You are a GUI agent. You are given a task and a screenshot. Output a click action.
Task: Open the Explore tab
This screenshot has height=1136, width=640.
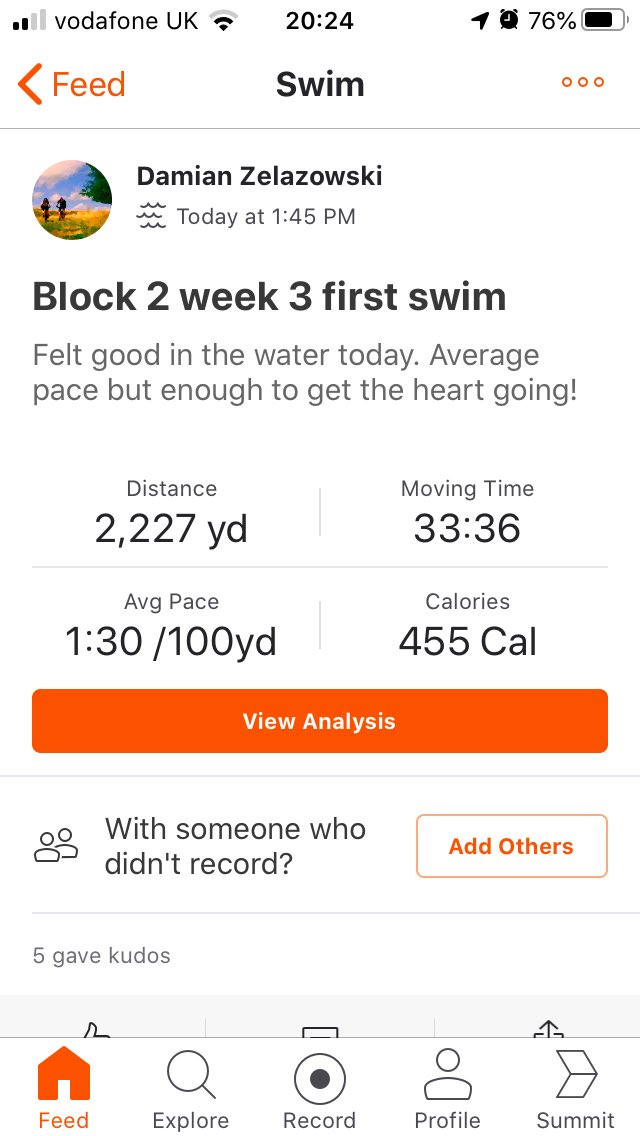point(191,1088)
